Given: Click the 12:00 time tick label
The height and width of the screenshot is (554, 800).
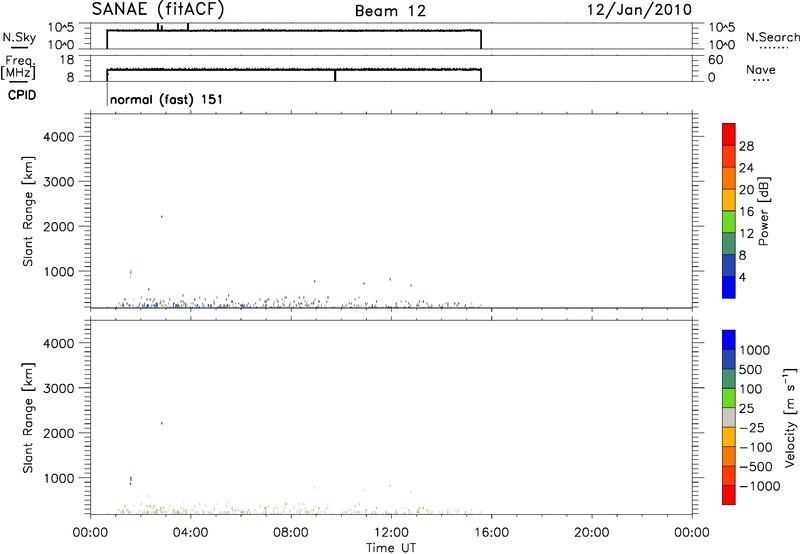Looking at the screenshot, I should [391, 533].
